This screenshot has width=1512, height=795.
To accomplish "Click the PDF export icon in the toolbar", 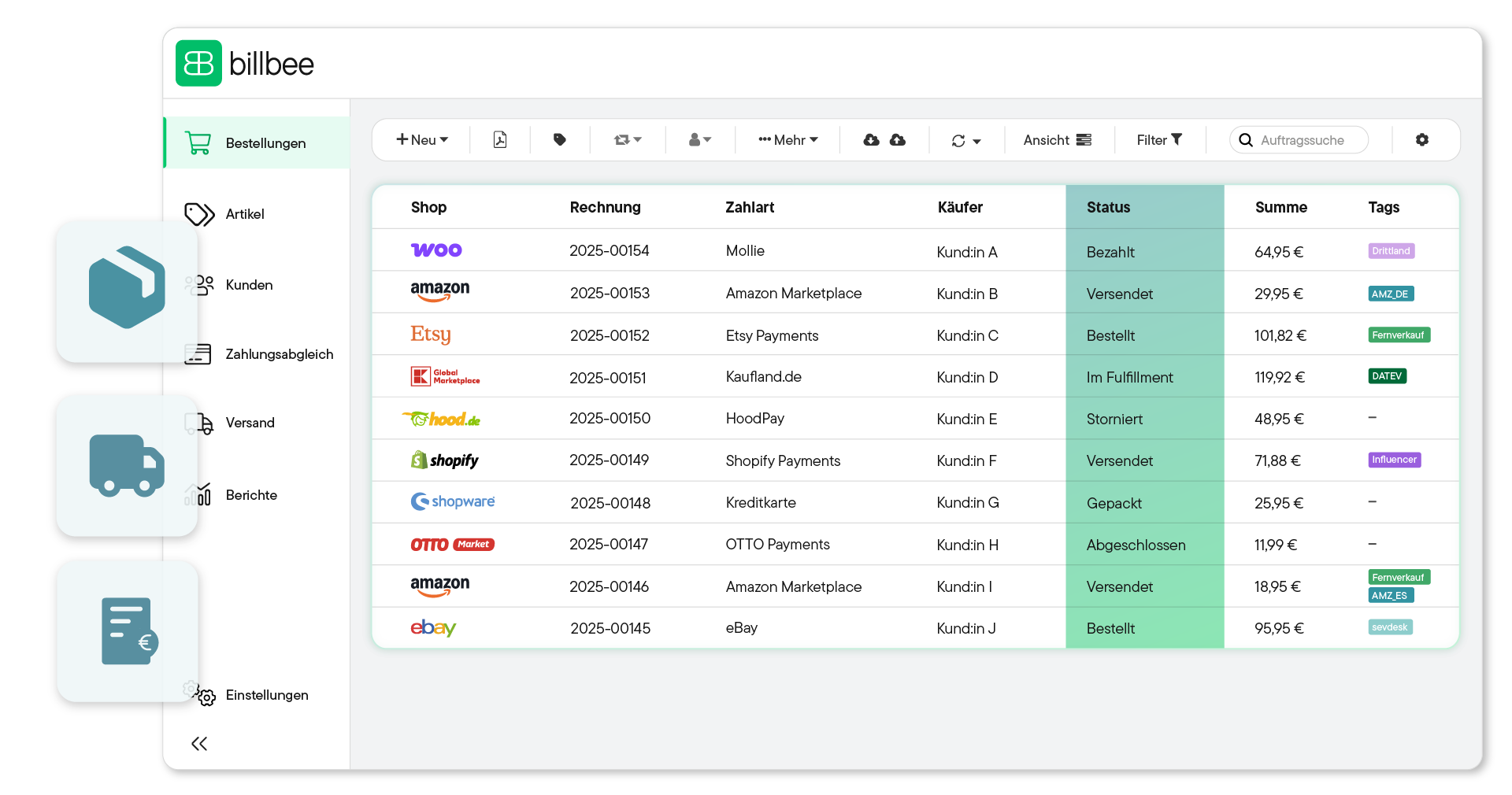I will [499, 139].
